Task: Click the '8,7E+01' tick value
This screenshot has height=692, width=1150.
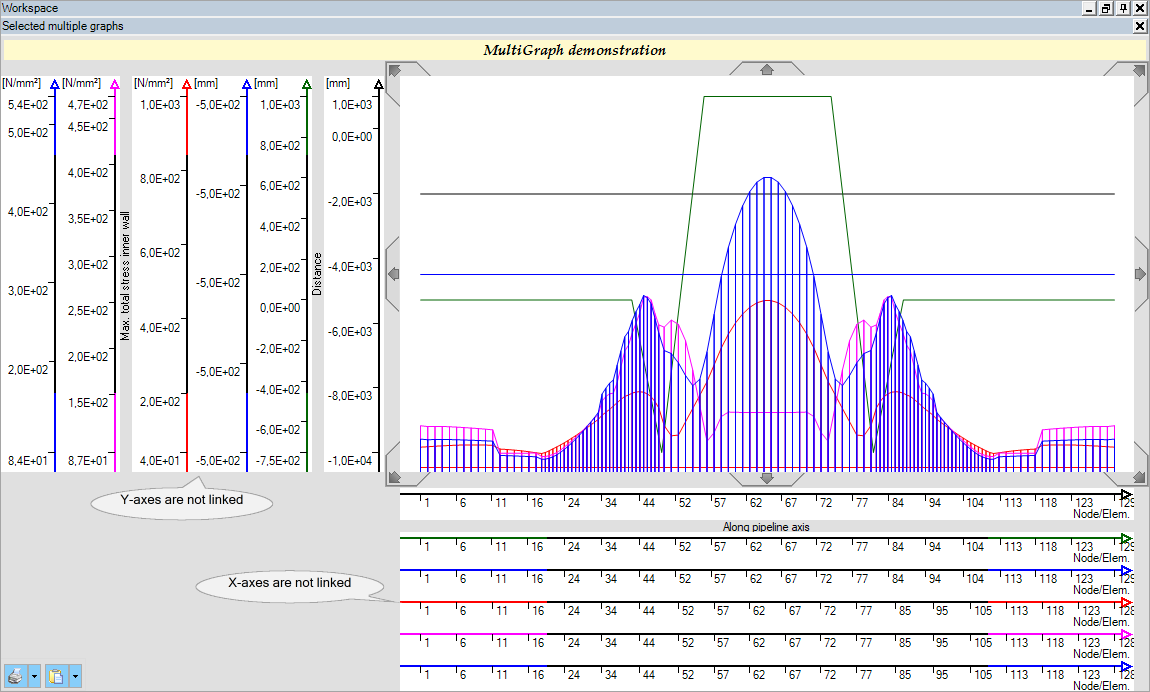Action: click(88, 461)
